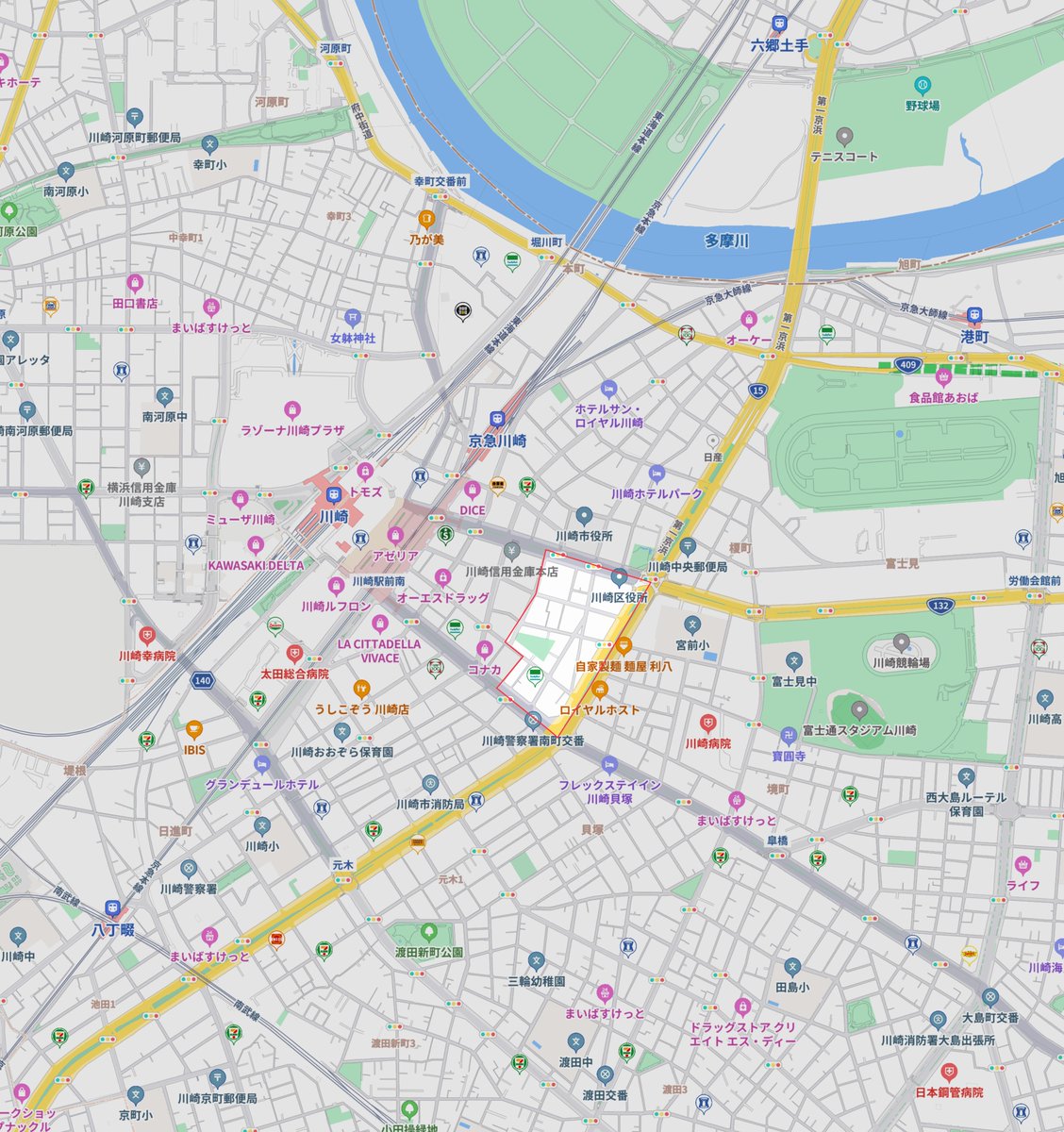Select the 富士見中 school icon
Image resolution: width=1064 pixels, height=1132 pixels.
tap(793, 660)
